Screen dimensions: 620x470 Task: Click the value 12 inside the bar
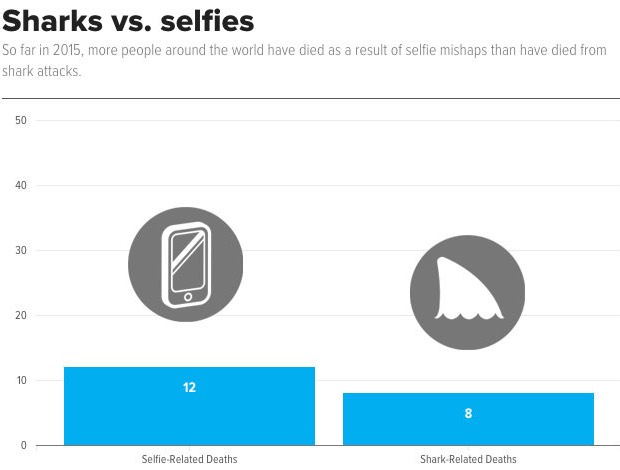pyautogui.click(x=189, y=387)
